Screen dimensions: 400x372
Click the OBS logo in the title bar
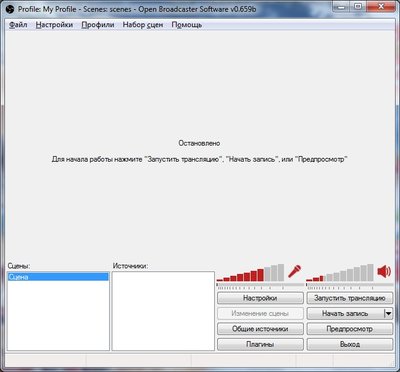(10, 9)
